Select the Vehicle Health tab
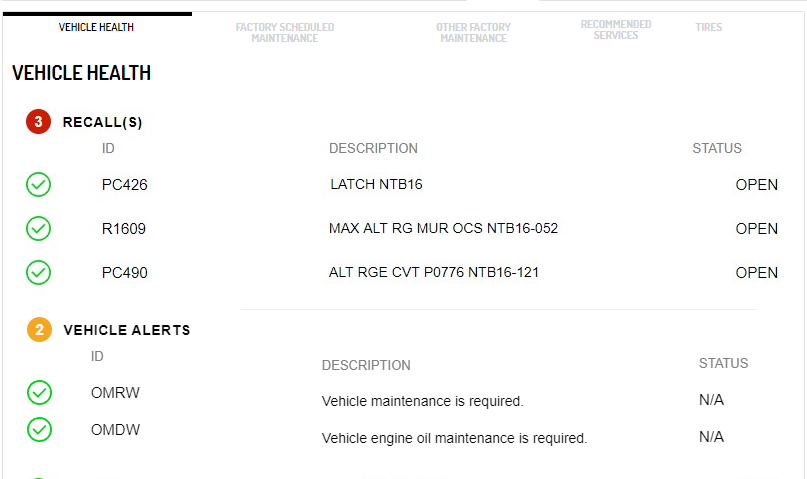The image size is (807, 479). click(x=96, y=27)
